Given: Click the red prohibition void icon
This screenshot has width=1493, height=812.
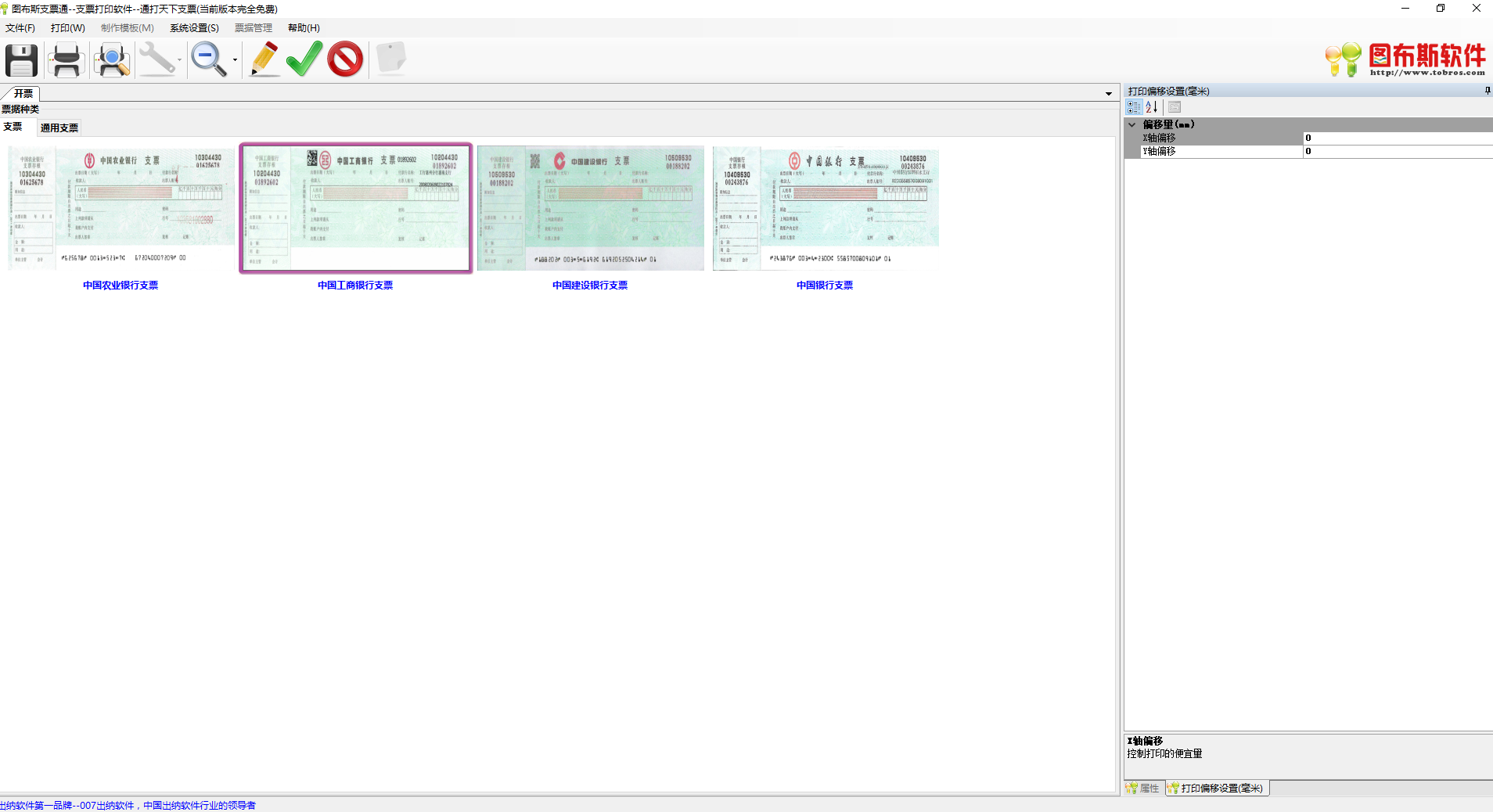Looking at the screenshot, I should [x=345, y=59].
